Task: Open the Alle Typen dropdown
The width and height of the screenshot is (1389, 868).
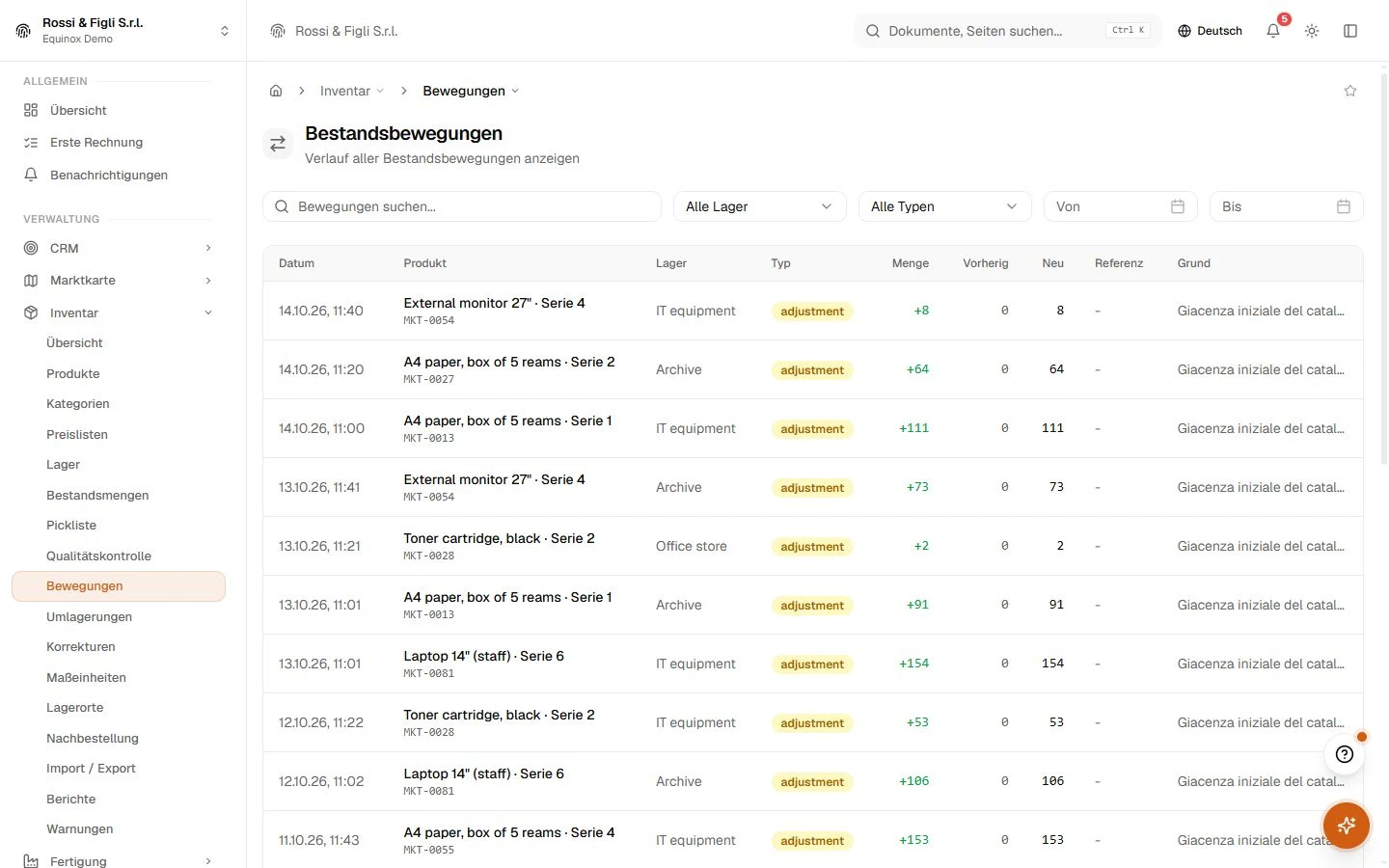Action: click(945, 206)
